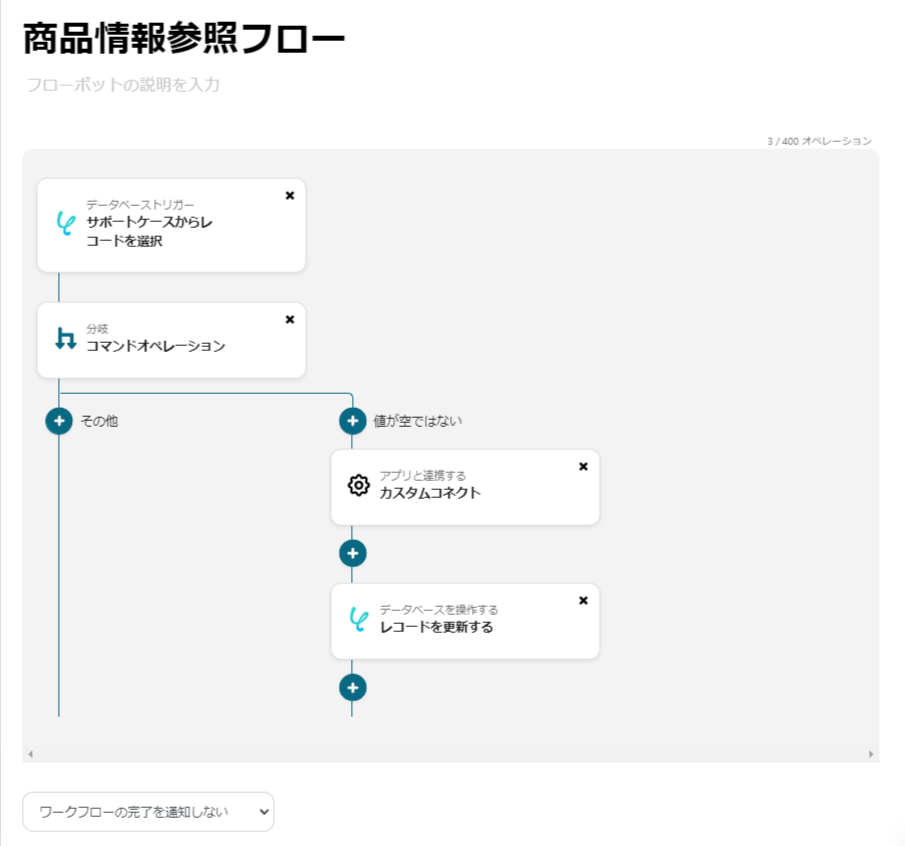Click the 3 / 400 オペレーション counter text
This screenshot has width=905, height=846.
pyautogui.click(x=819, y=141)
